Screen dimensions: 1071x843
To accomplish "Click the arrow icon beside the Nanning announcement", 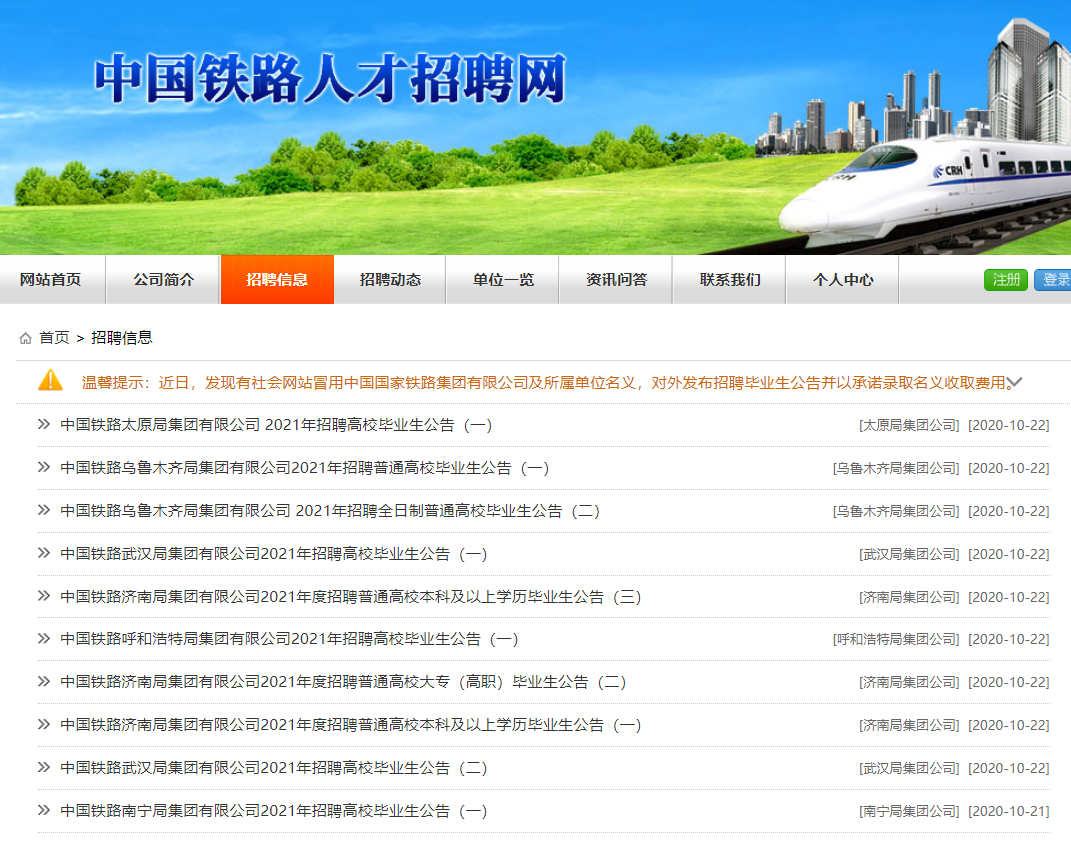I will pyautogui.click(x=44, y=810).
